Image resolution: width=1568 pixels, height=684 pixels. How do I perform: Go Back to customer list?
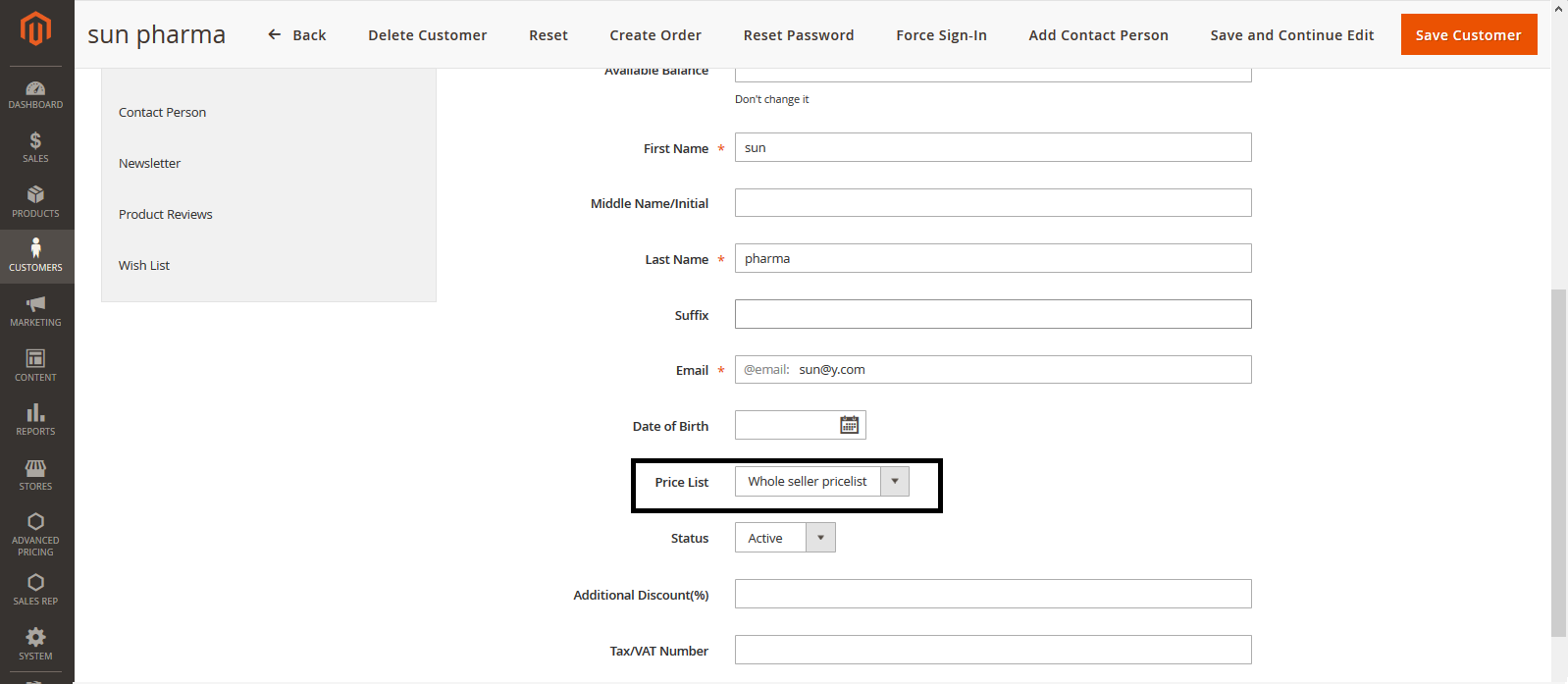click(x=296, y=35)
